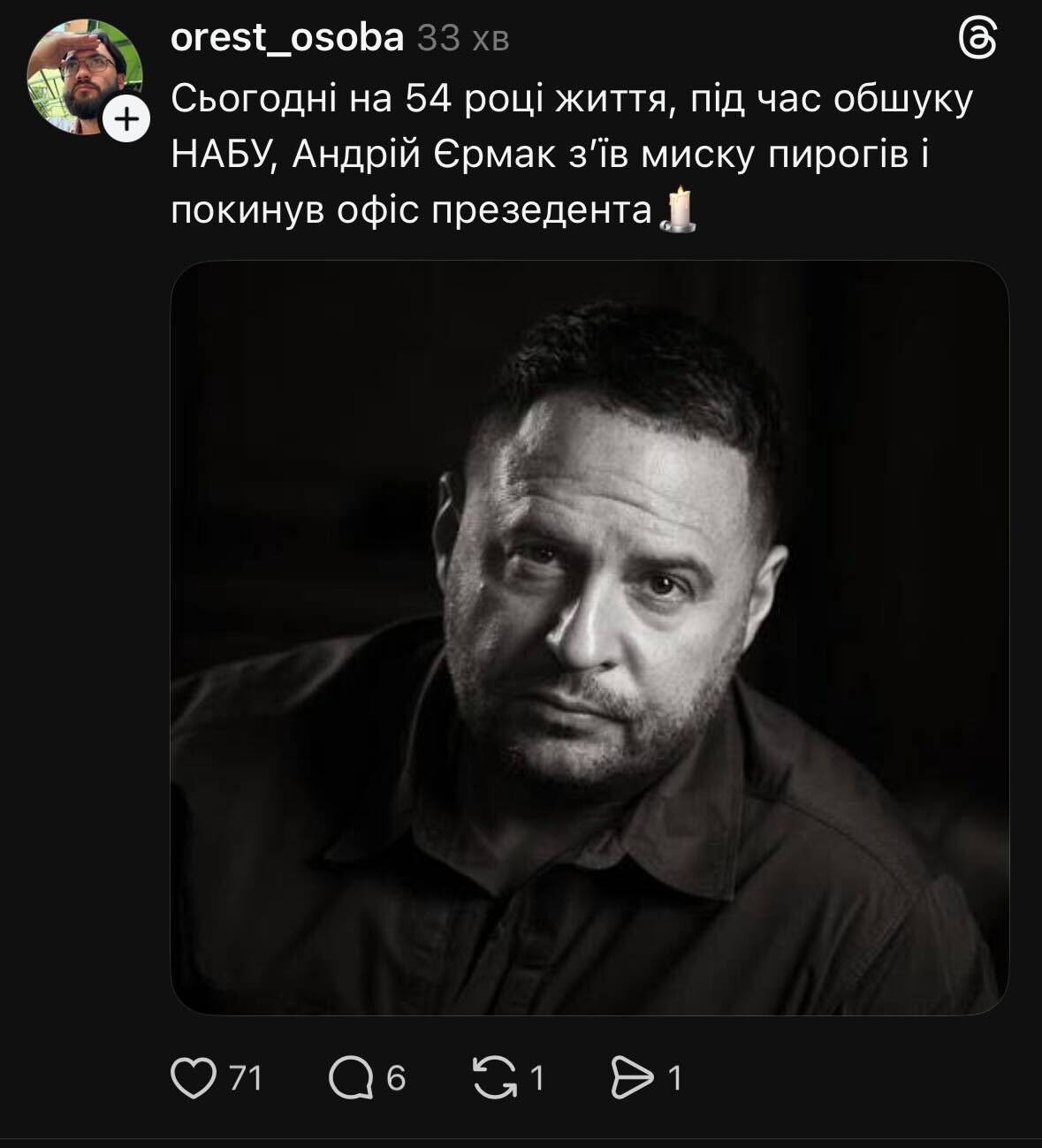View the 6 replies count
The image size is (1042, 1148).
pos(396,1078)
